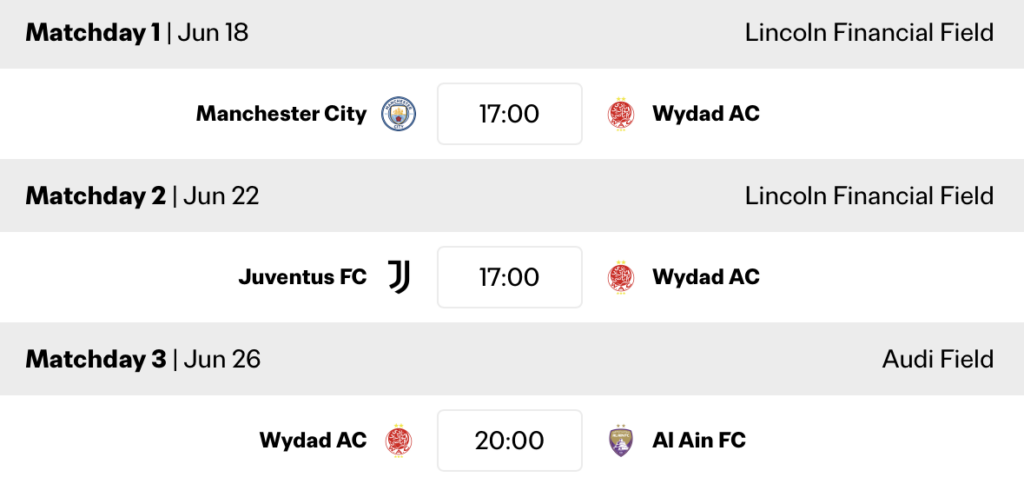Click the Matchday 2 Jun 22 header

click(x=142, y=196)
